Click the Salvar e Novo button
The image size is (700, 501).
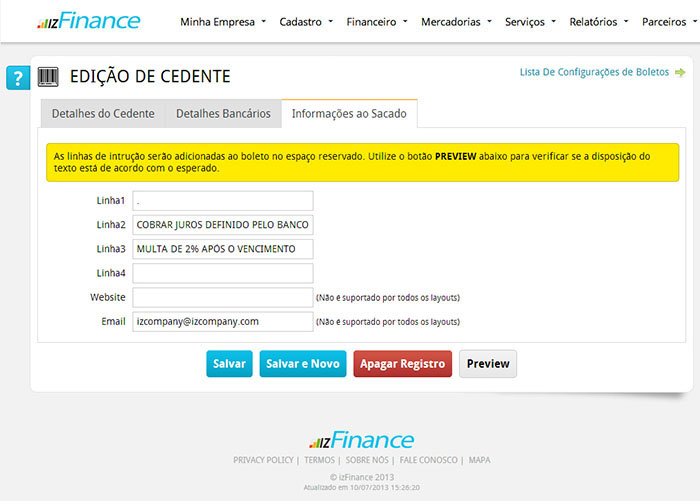(303, 364)
